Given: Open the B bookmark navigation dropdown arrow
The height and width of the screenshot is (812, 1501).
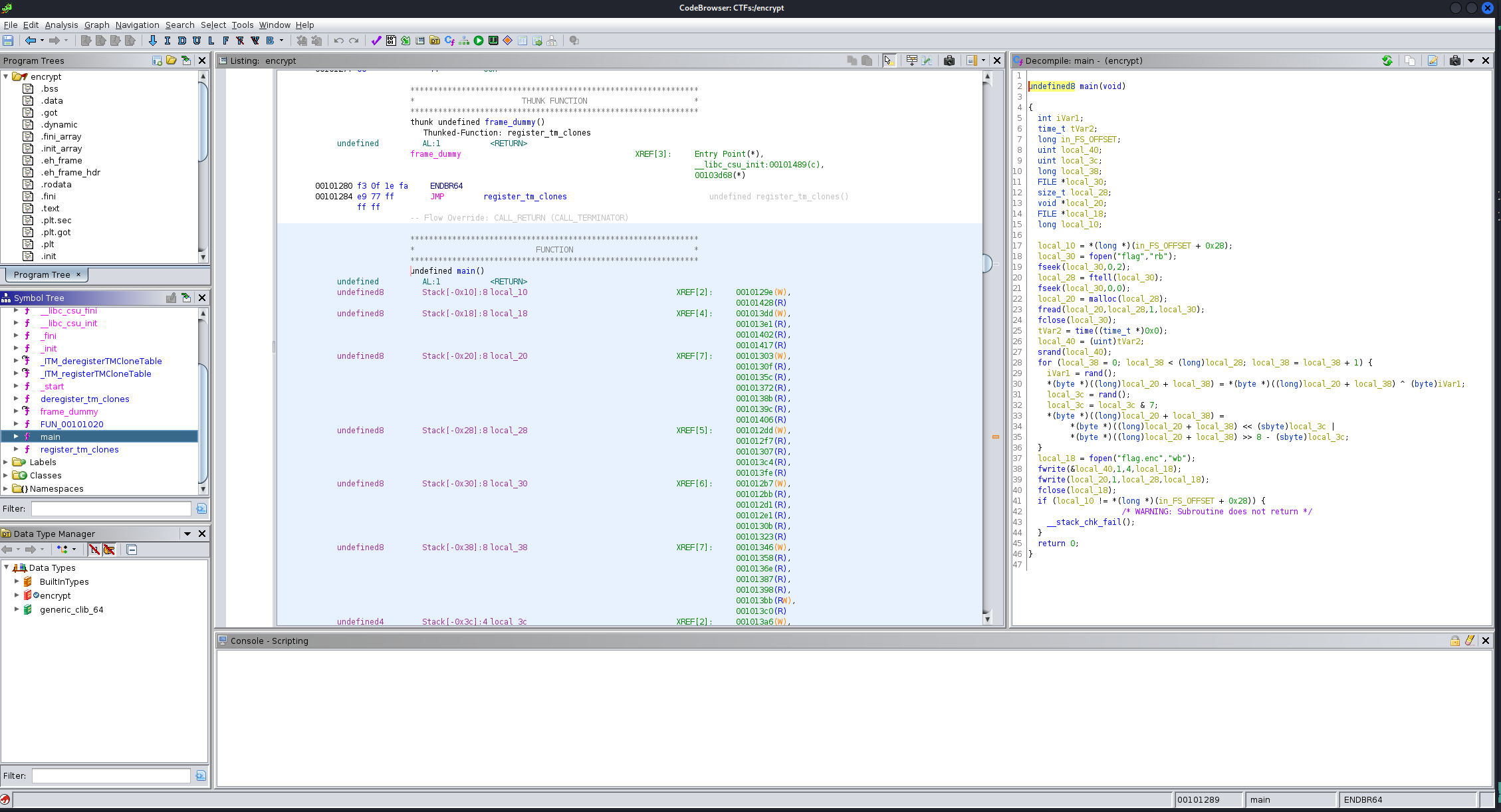Looking at the screenshot, I should click(281, 41).
